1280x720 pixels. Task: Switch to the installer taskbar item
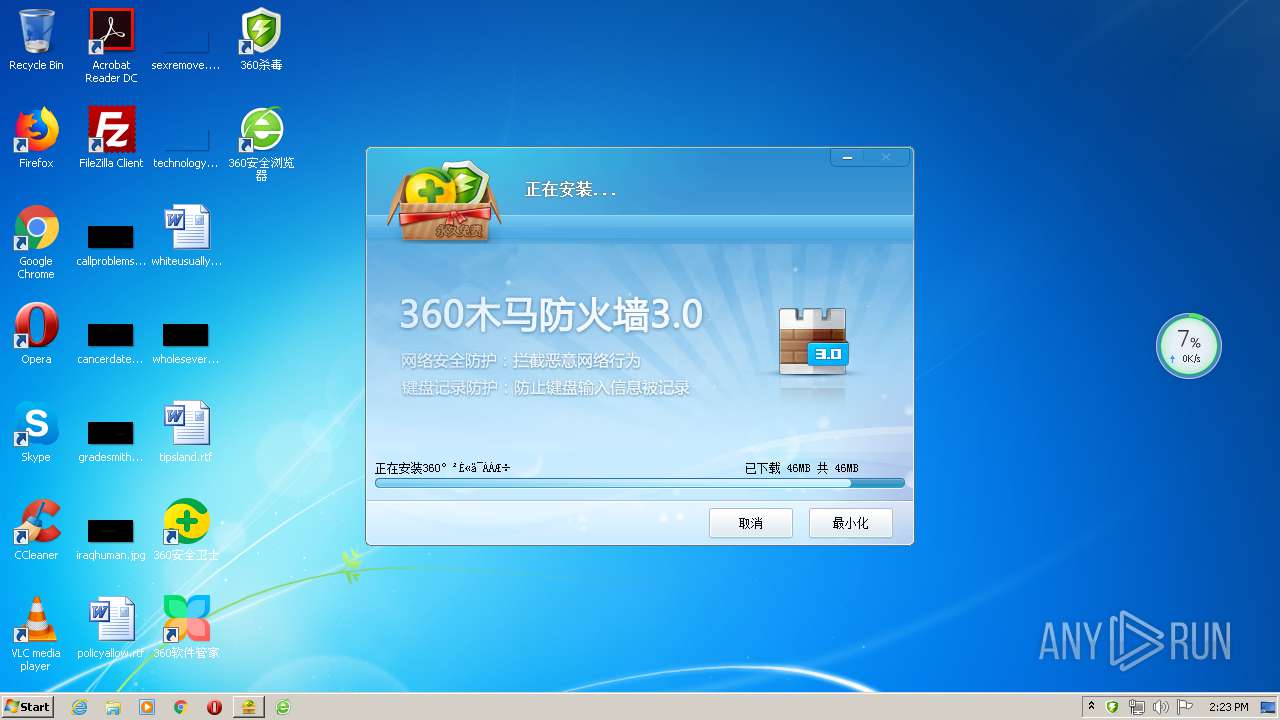pyautogui.click(x=248, y=707)
